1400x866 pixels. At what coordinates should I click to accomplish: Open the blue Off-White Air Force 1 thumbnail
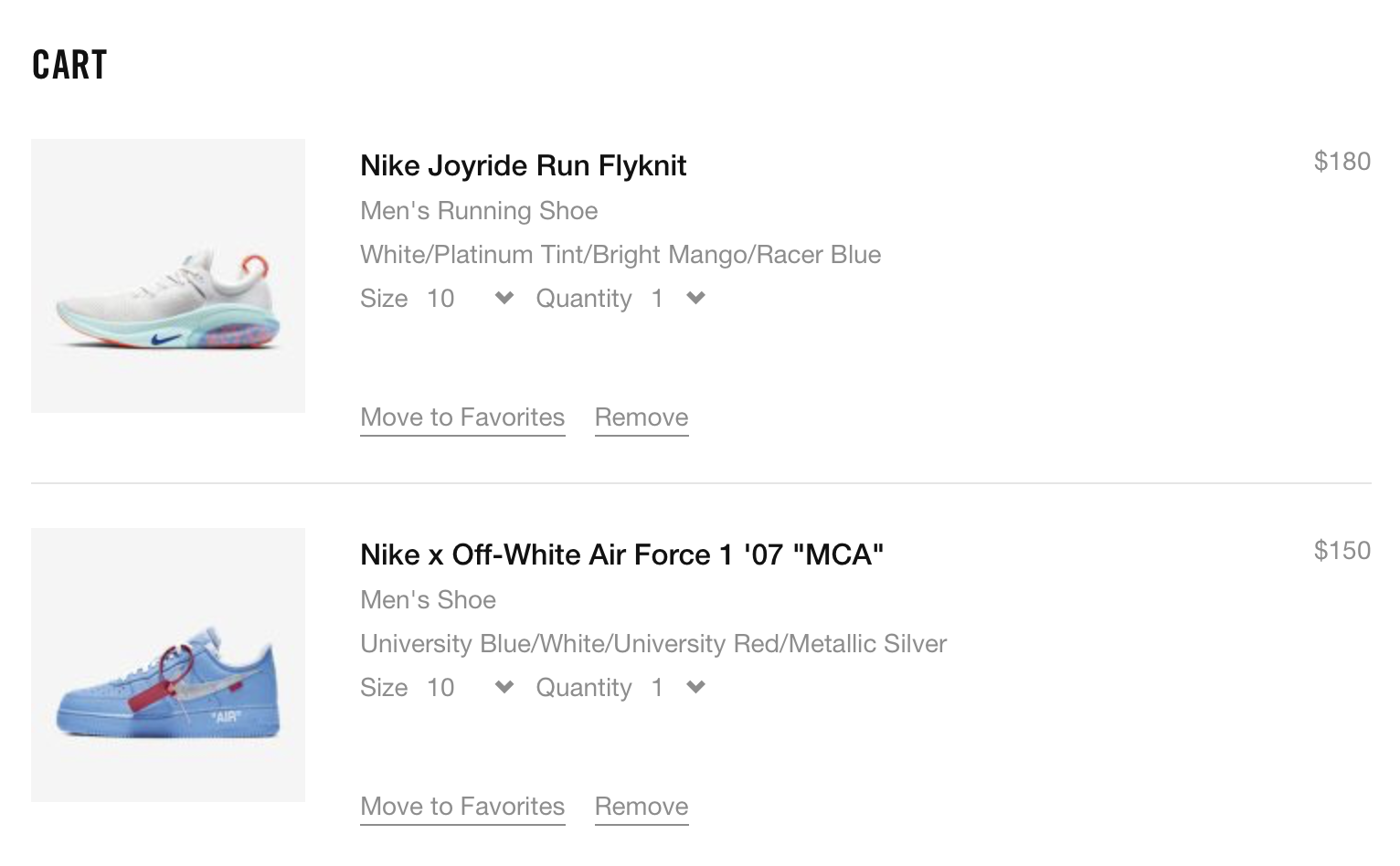[x=168, y=665]
